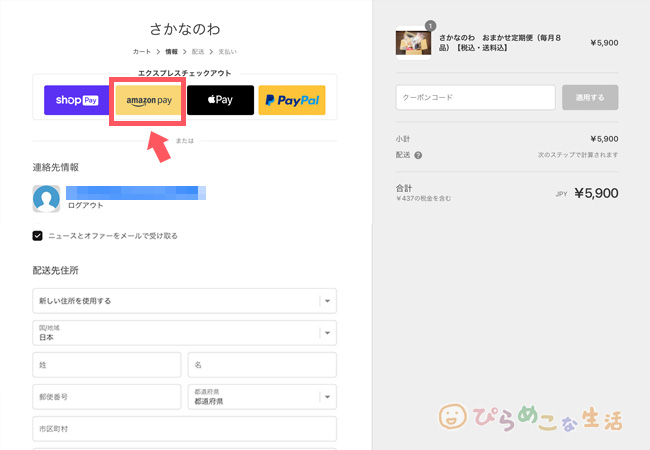The height and width of the screenshot is (450, 650).
Task: Focus the 市区町村 input field
Action: 184,429
